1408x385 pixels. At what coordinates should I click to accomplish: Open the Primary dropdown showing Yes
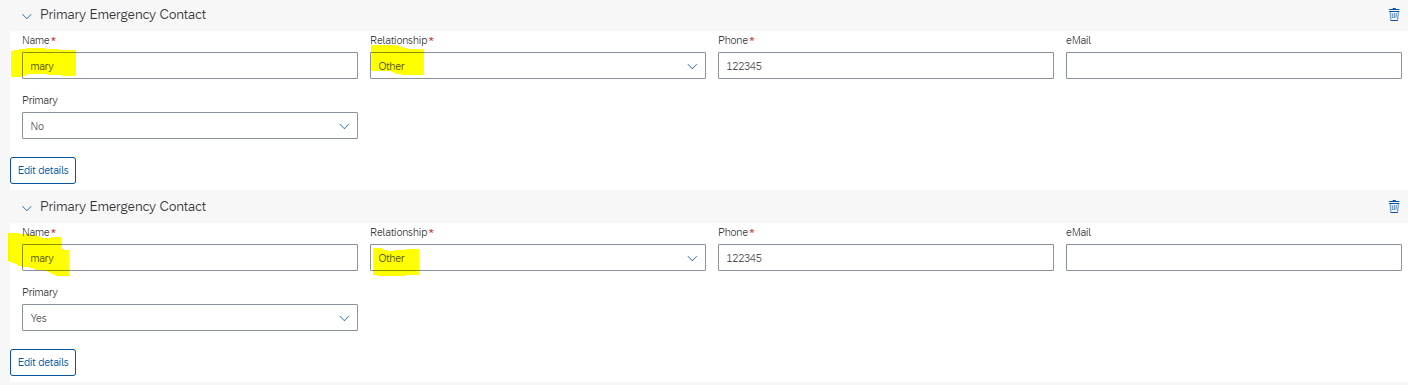(190, 318)
